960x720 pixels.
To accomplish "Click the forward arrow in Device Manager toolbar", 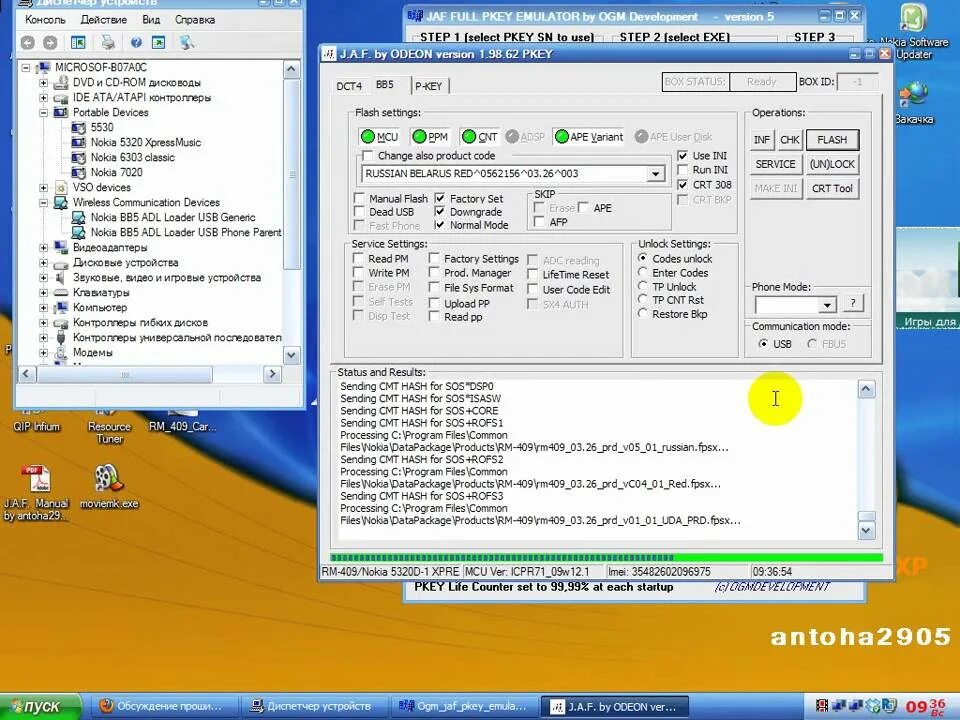I will [50, 42].
